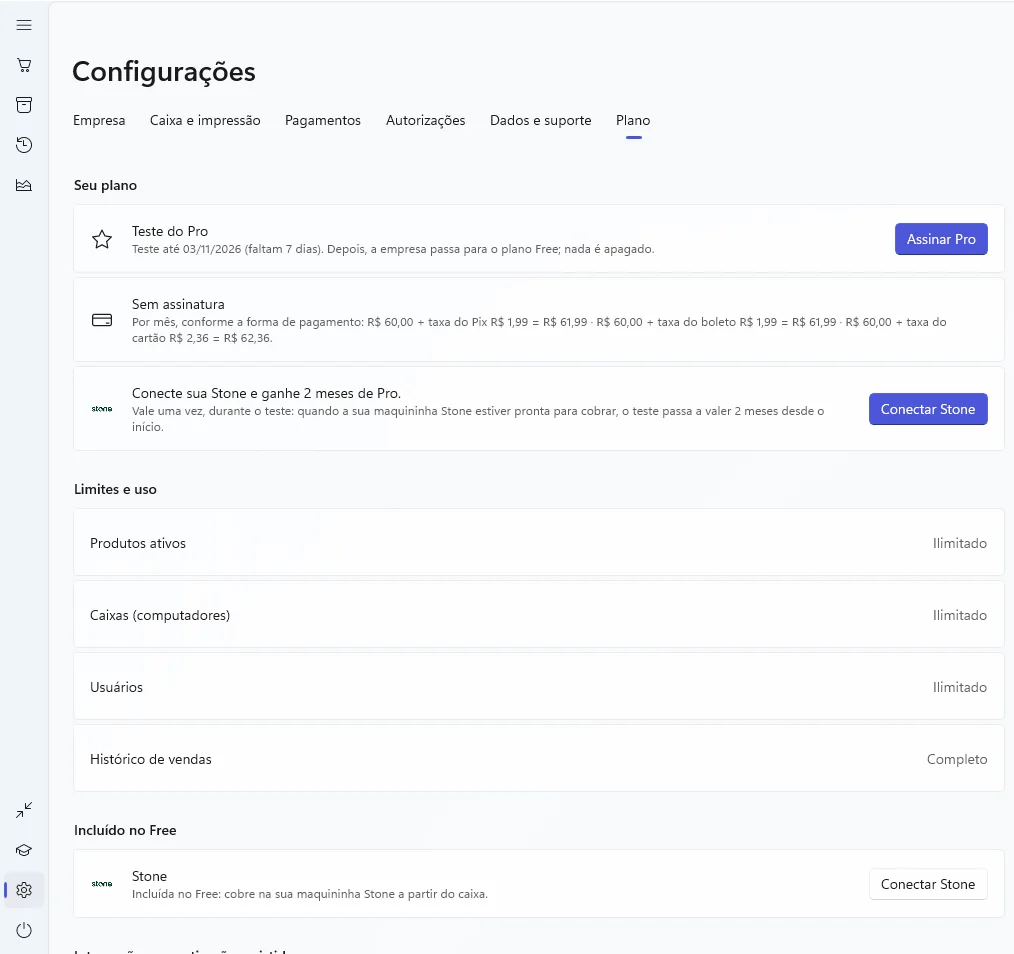
Task: Switch to the Empresa tab
Action: pyautogui.click(x=99, y=120)
